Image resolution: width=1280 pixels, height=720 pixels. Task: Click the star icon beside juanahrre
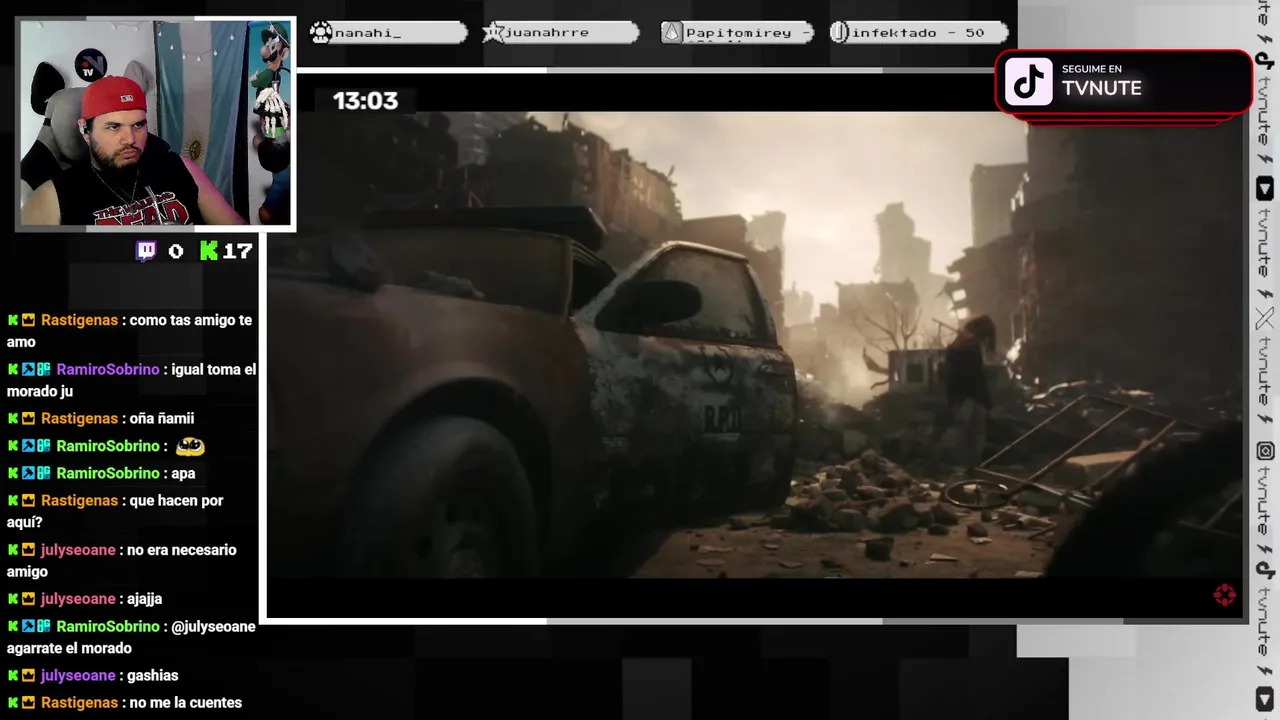pyautogui.click(x=493, y=33)
